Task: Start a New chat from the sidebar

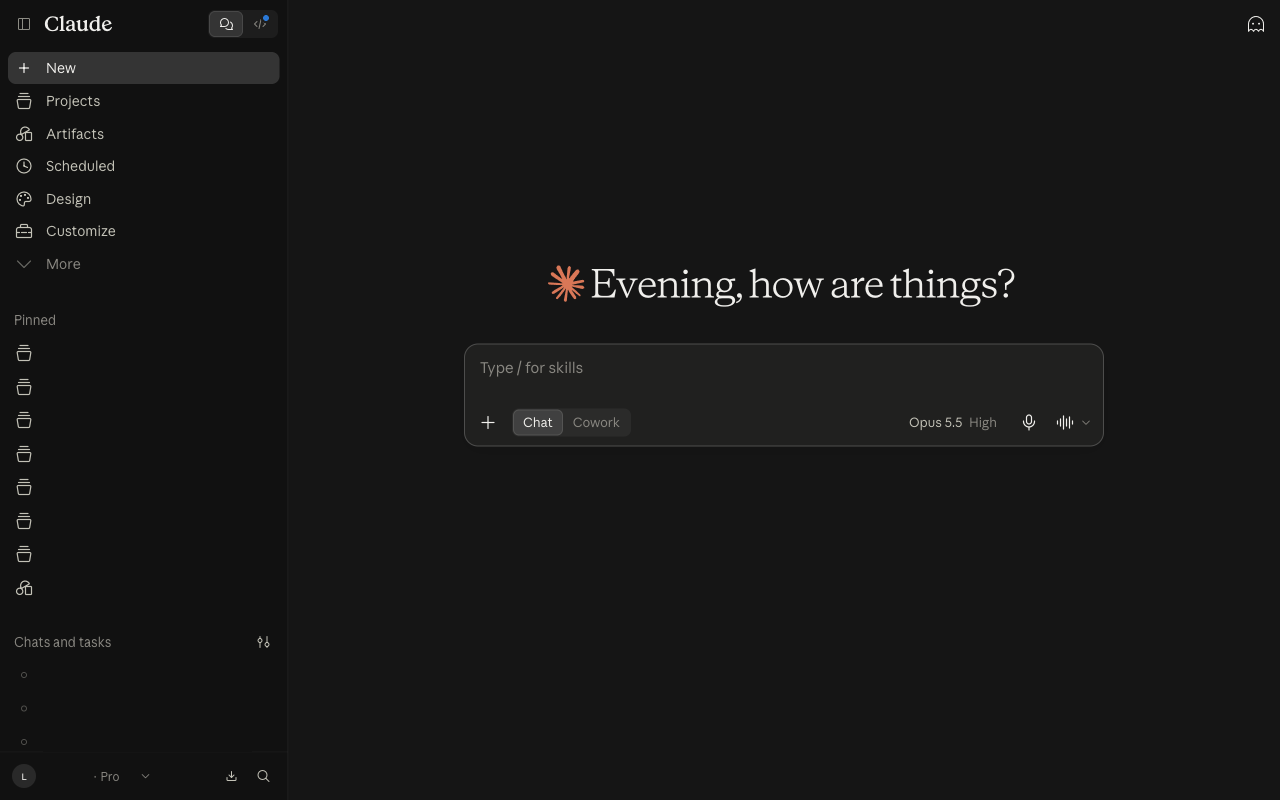Action: coord(143,68)
